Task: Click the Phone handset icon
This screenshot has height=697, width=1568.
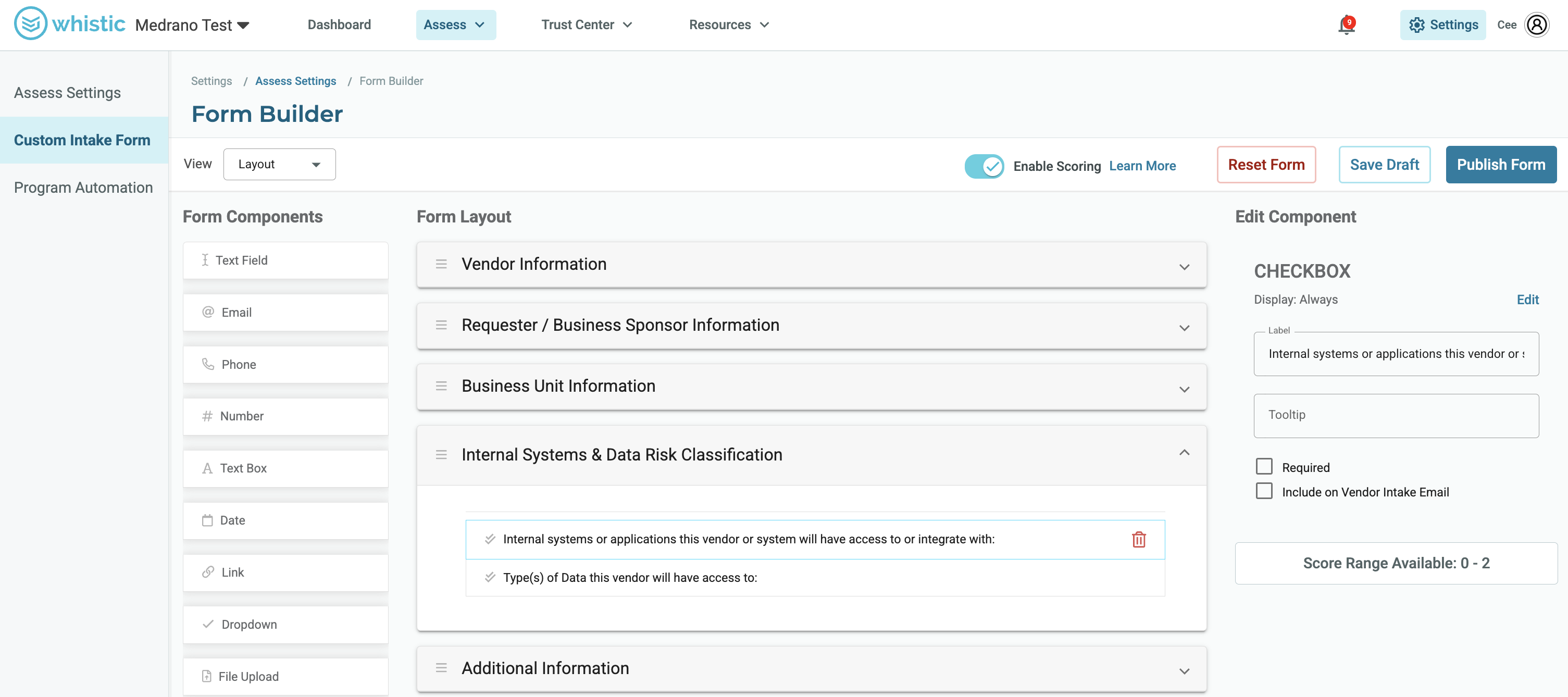Action: click(208, 364)
